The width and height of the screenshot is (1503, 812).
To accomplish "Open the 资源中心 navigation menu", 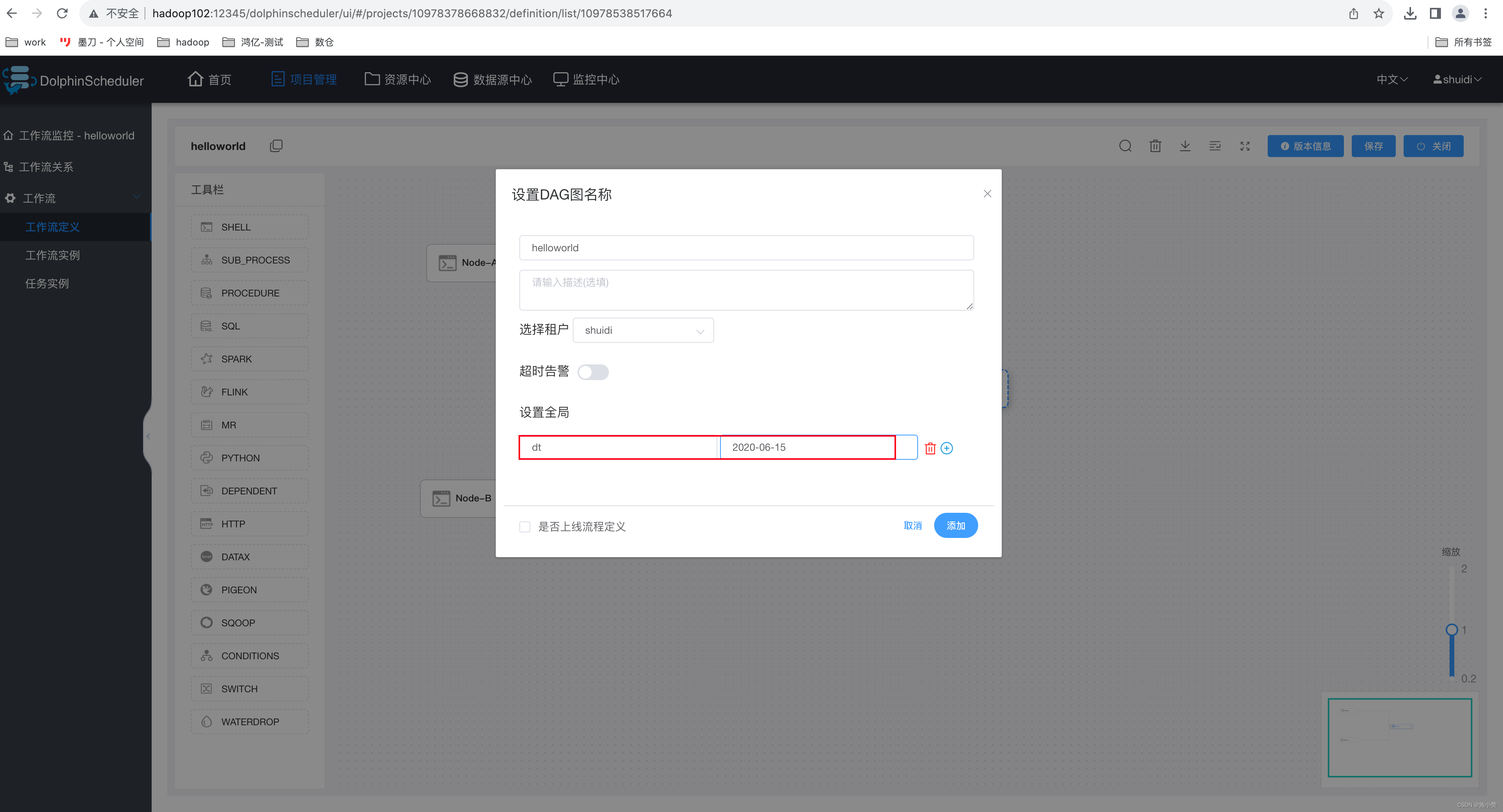I will [x=398, y=79].
